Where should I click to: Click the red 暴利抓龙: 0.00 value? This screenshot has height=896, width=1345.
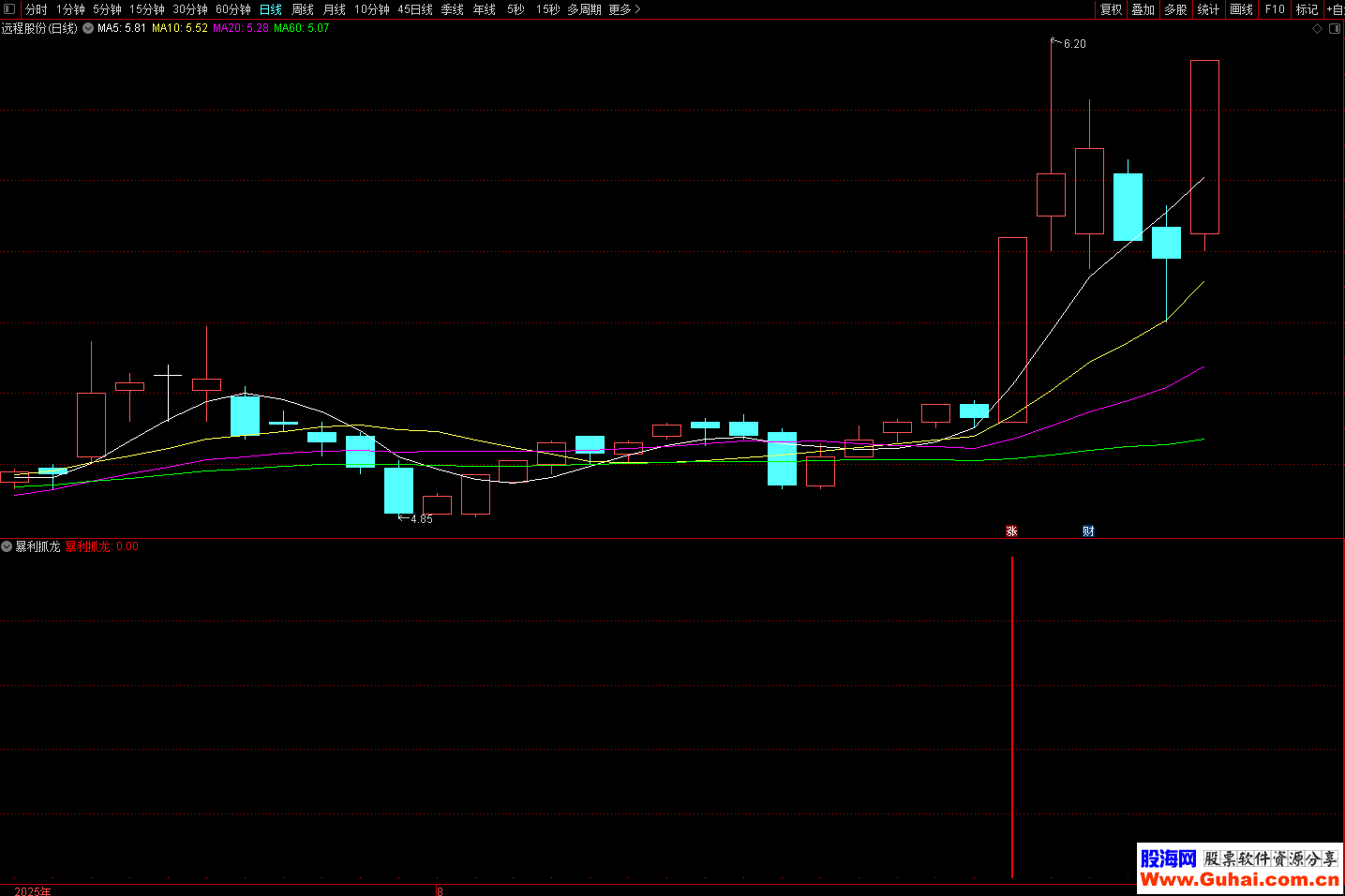101,546
